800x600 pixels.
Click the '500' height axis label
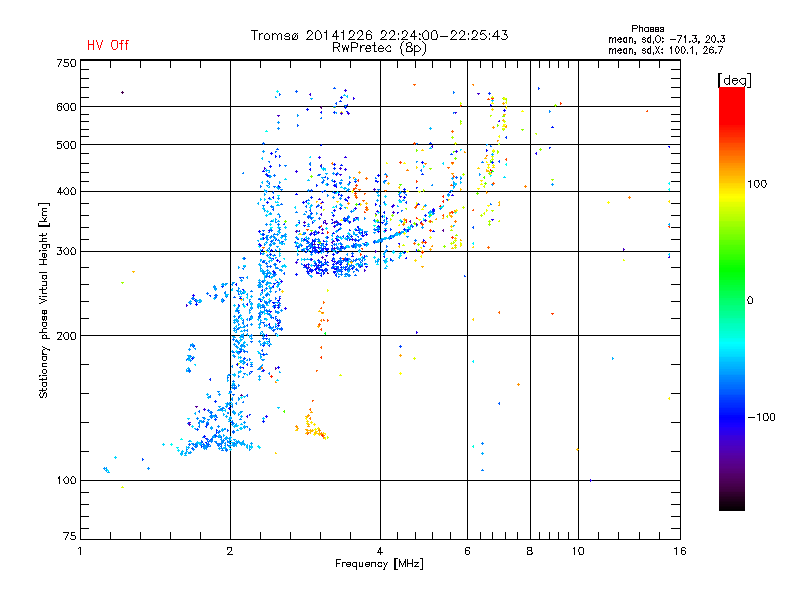click(66, 145)
